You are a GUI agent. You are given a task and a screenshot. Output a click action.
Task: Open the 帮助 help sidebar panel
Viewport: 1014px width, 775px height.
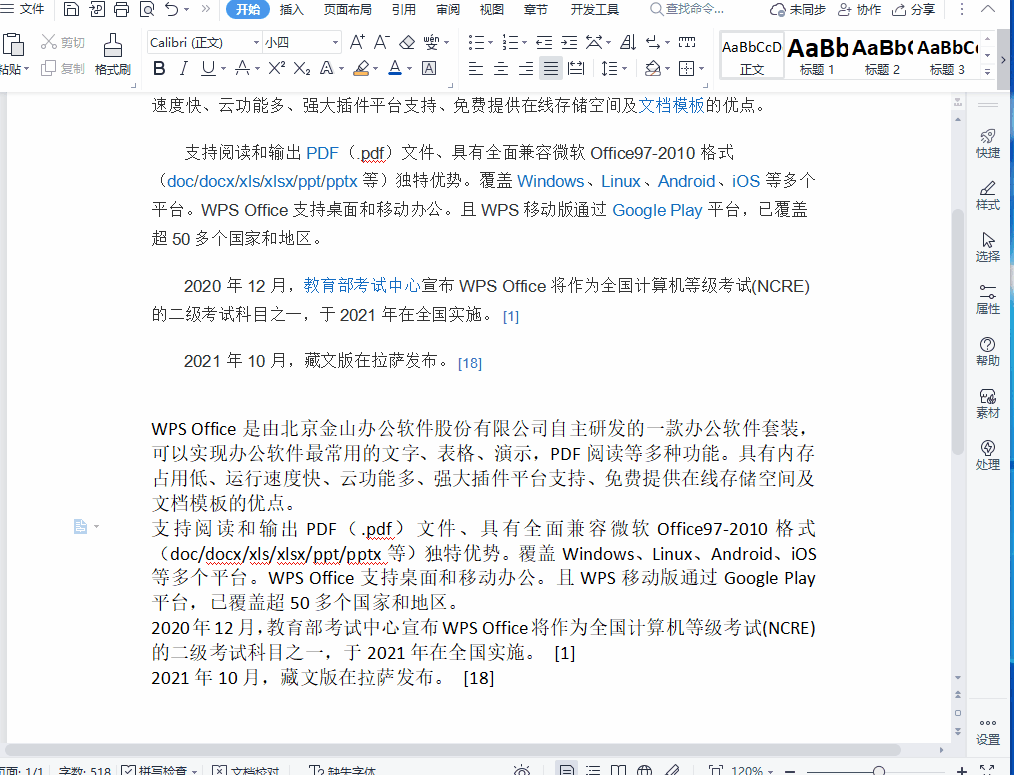(x=987, y=351)
